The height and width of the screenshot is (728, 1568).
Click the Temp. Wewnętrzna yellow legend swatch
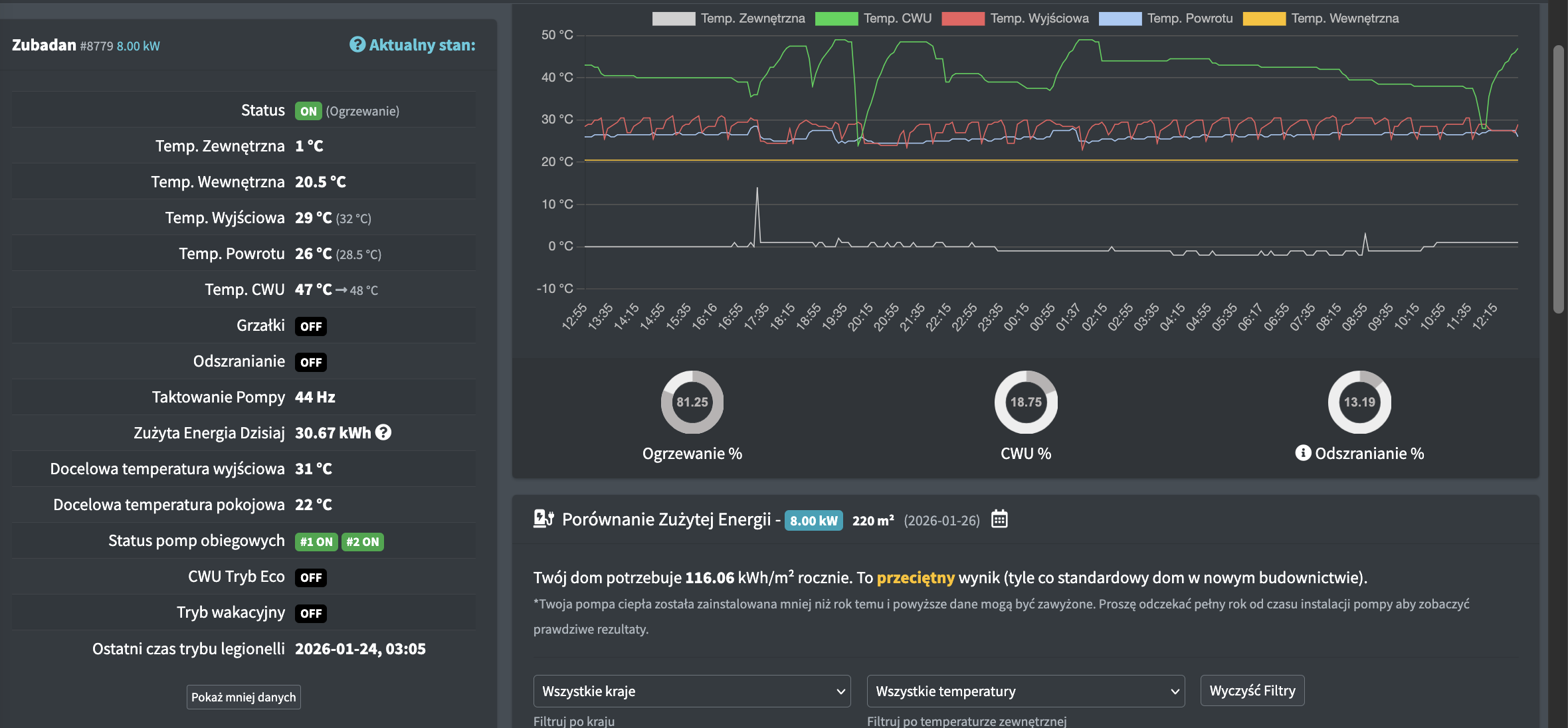[x=1263, y=19]
